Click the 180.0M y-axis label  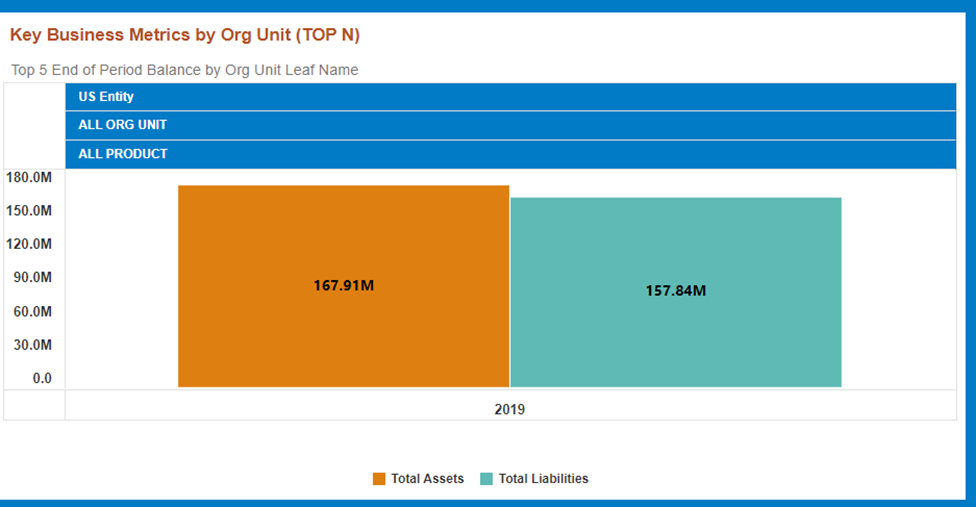tap(29, 177)
